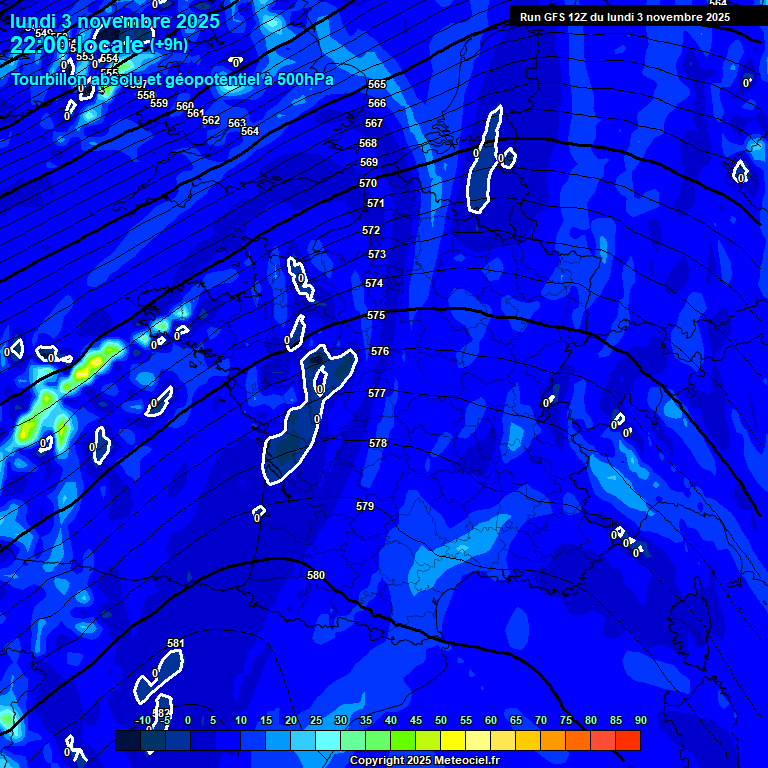Click the '(+9h)' forecast offset text
Image resolution: width=768 pixels, height=768 pixels.
pos(169,45)
